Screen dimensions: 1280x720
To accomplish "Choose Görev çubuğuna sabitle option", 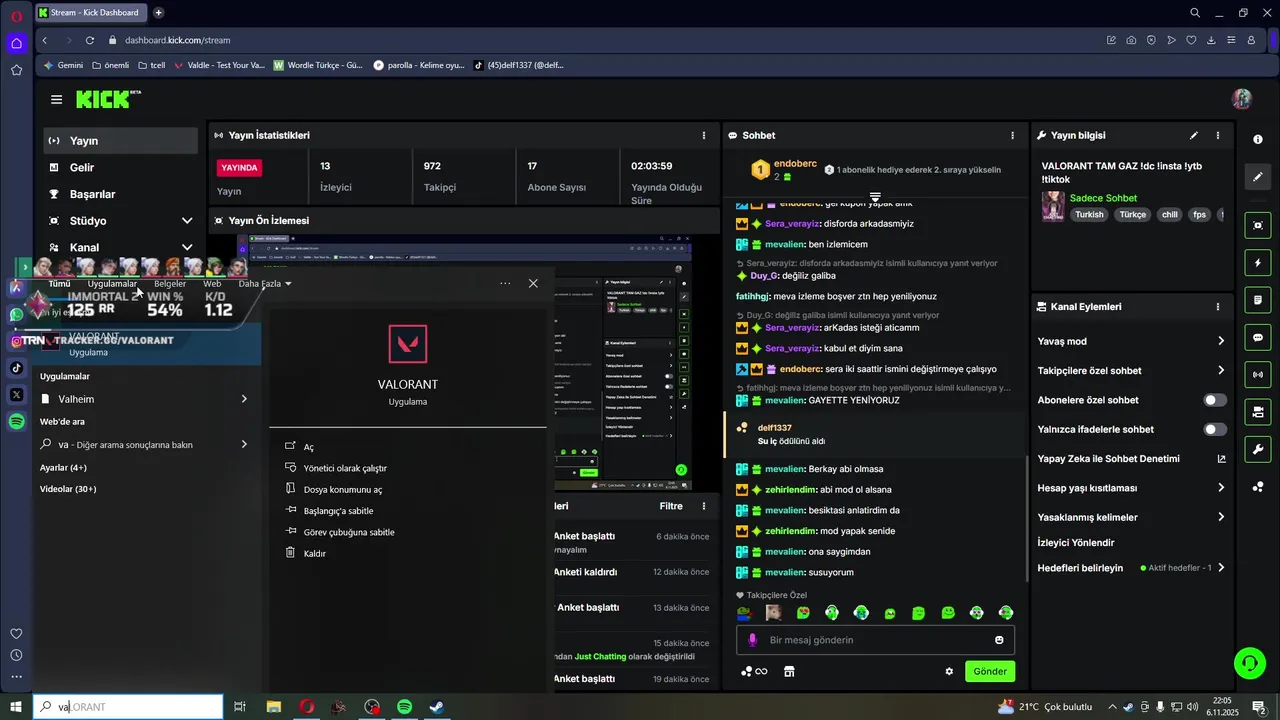I will click(349, 532).
